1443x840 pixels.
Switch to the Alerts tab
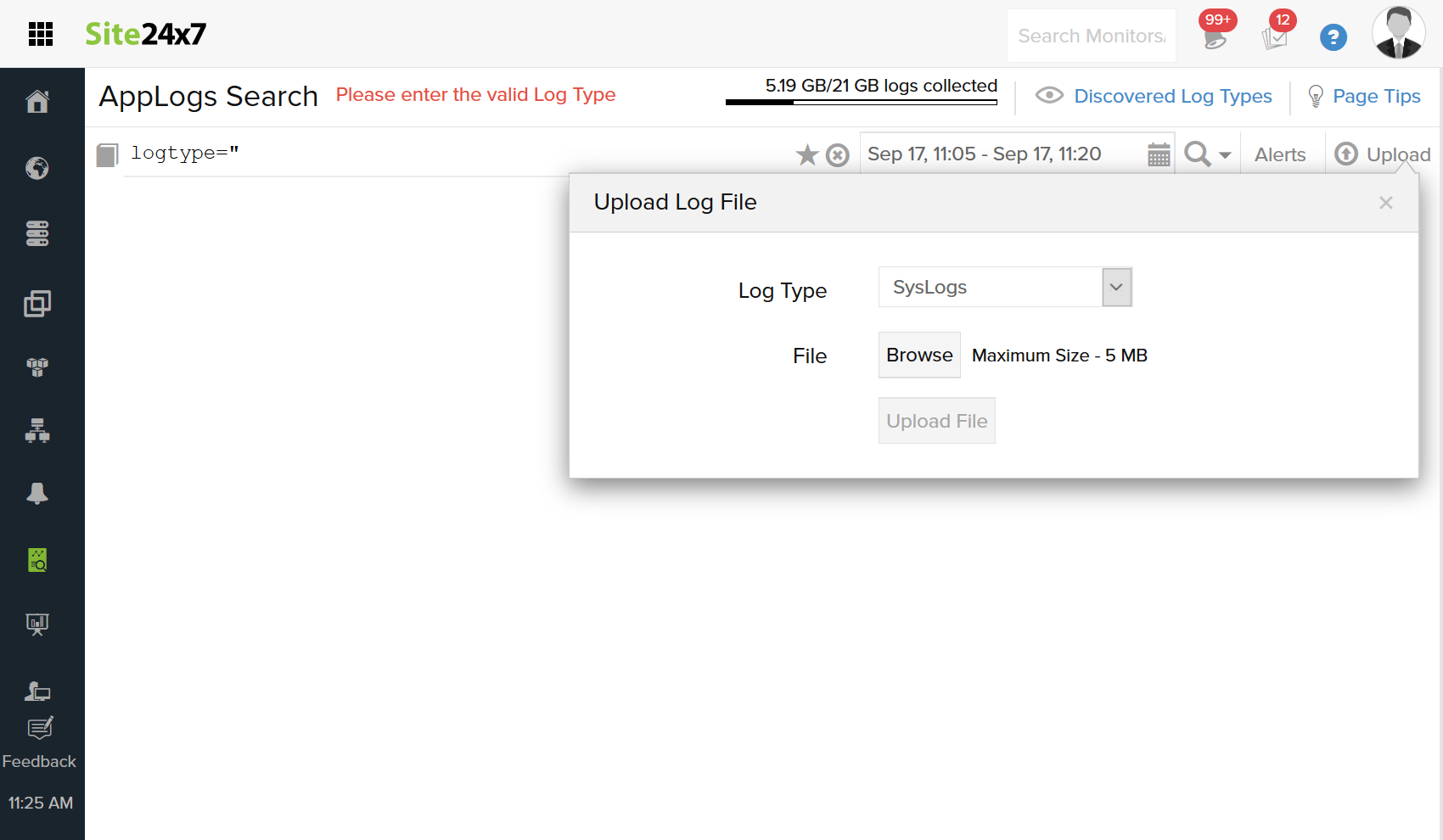1280,154
